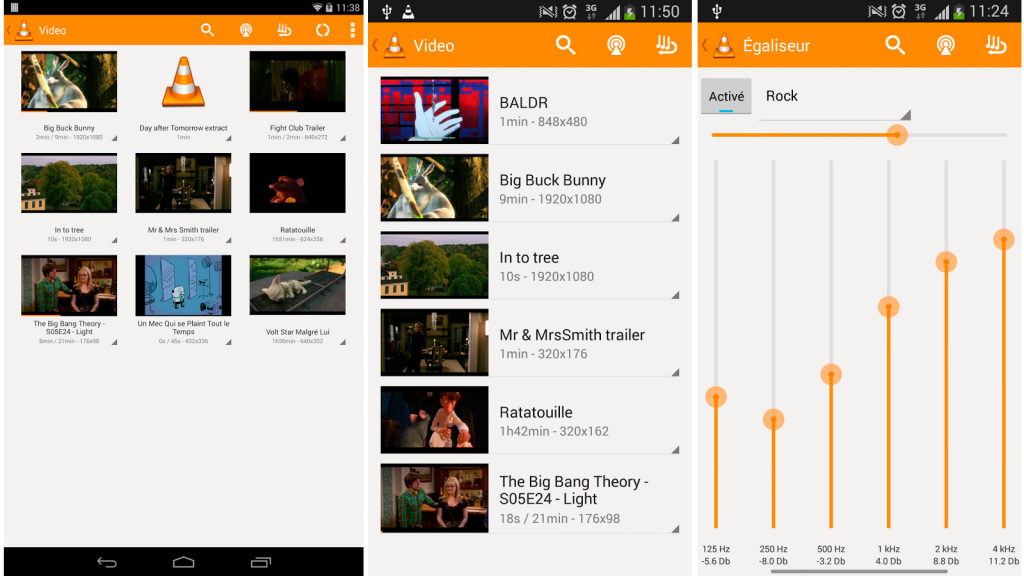Toggle the Activé equalizer switch
Image resolution: width=1024 pixels, height=576 pixels.
726,96
